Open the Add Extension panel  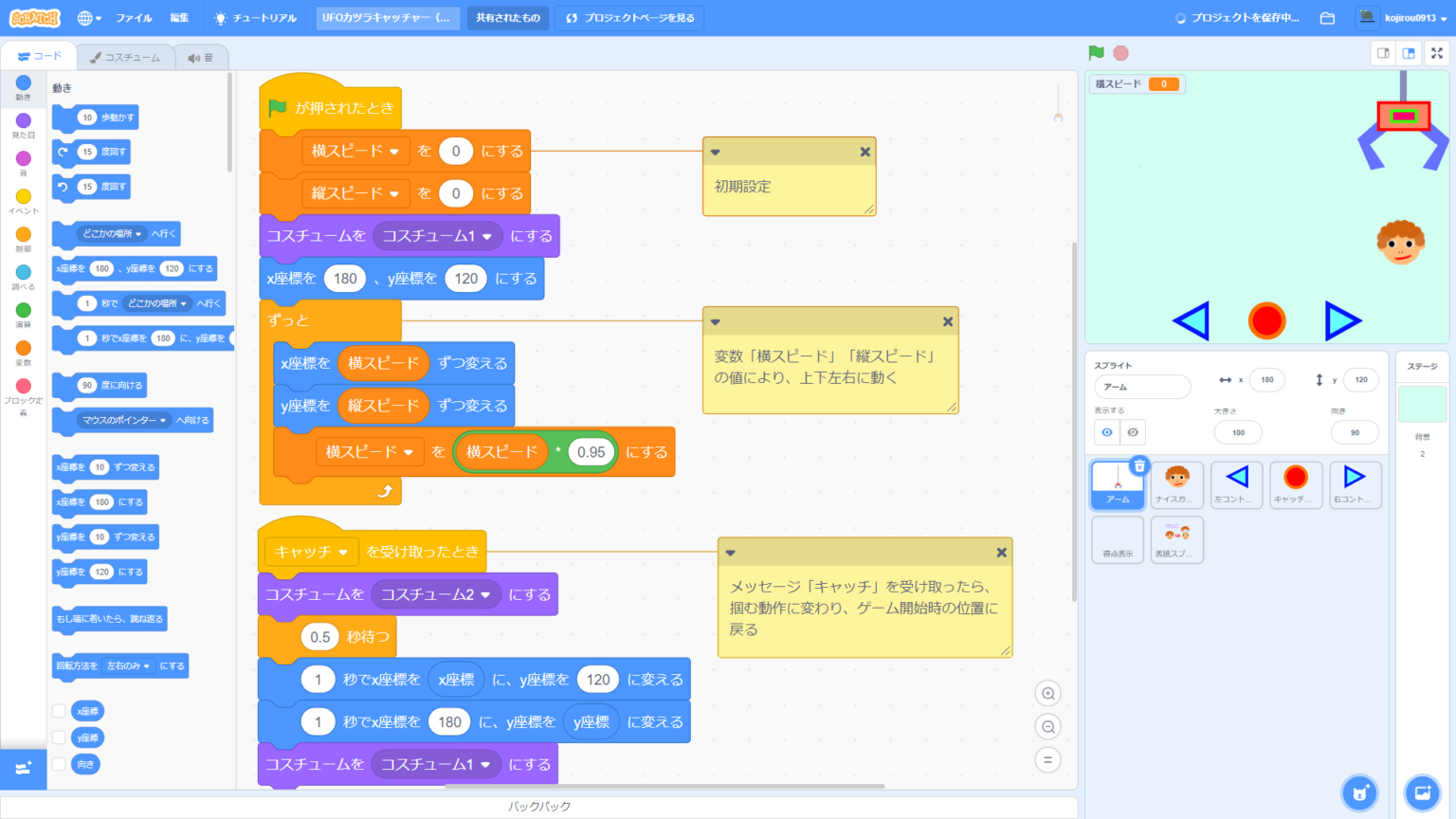click(23, 769)
